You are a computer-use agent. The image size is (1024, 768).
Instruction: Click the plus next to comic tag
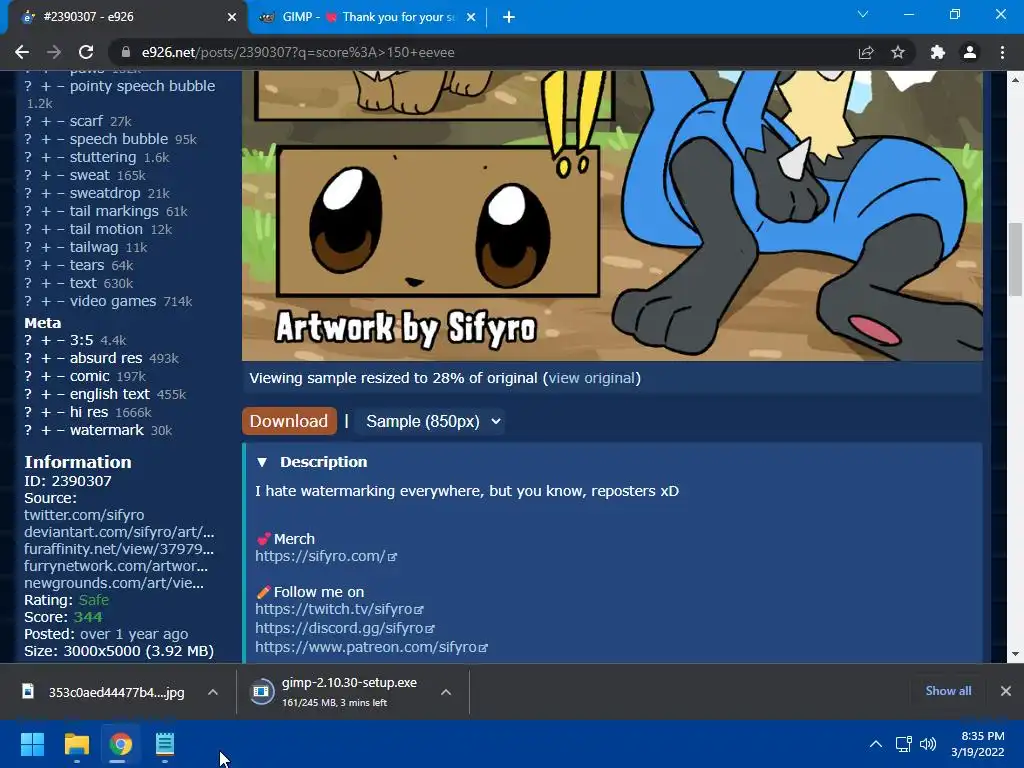coord(46,377)
